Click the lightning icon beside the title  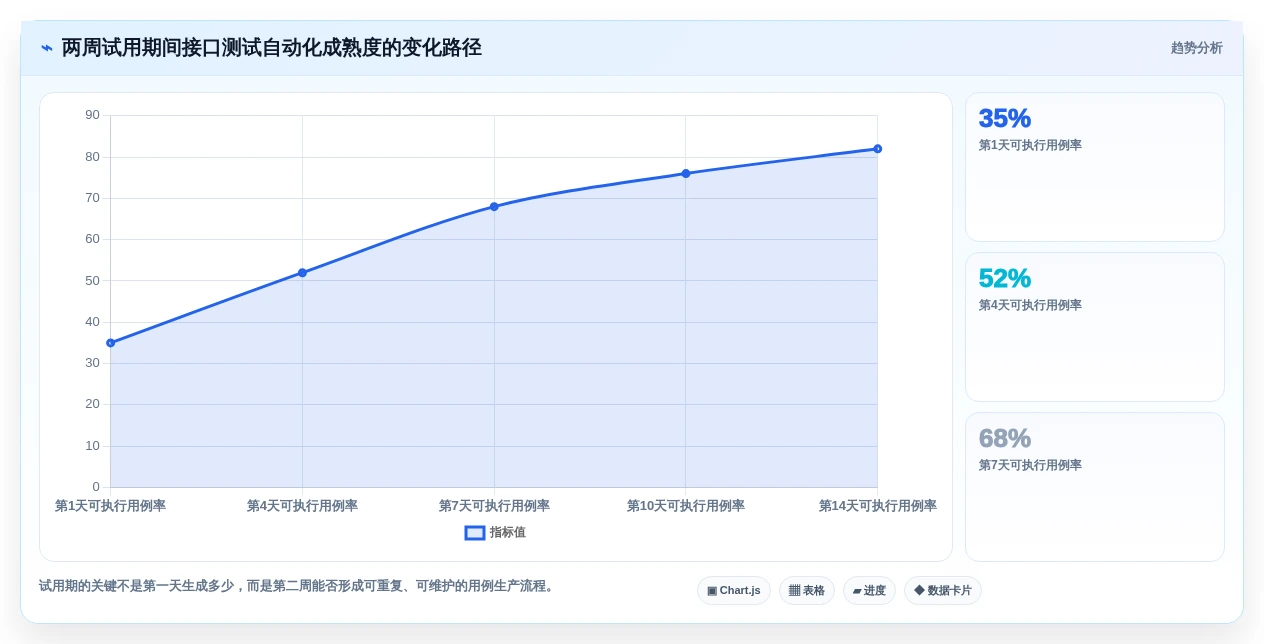47,48
